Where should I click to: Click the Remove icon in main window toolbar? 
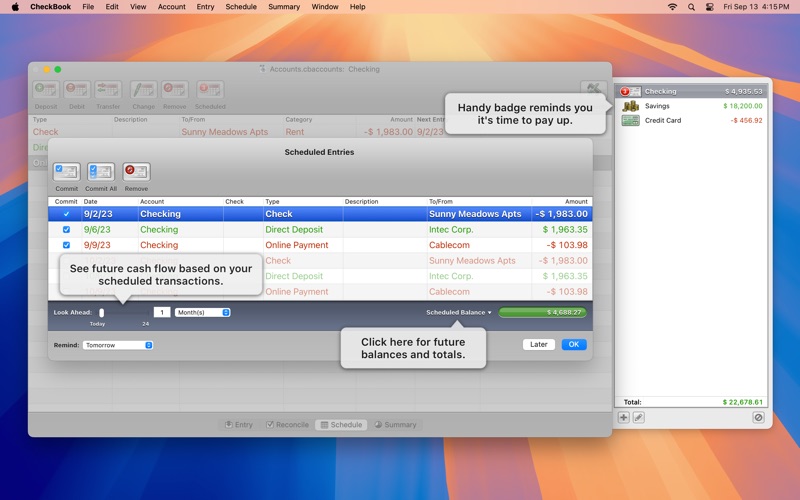pos(174,90)
